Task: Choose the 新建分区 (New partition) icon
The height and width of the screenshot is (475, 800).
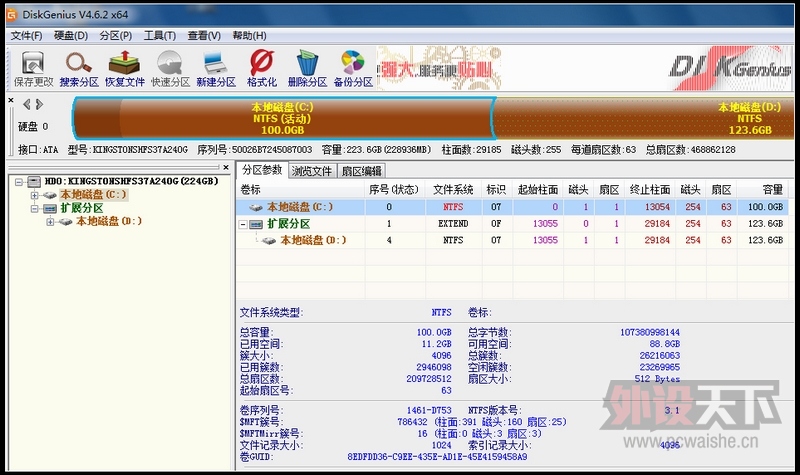Action: pyautogui.click(x=216, y=68)
